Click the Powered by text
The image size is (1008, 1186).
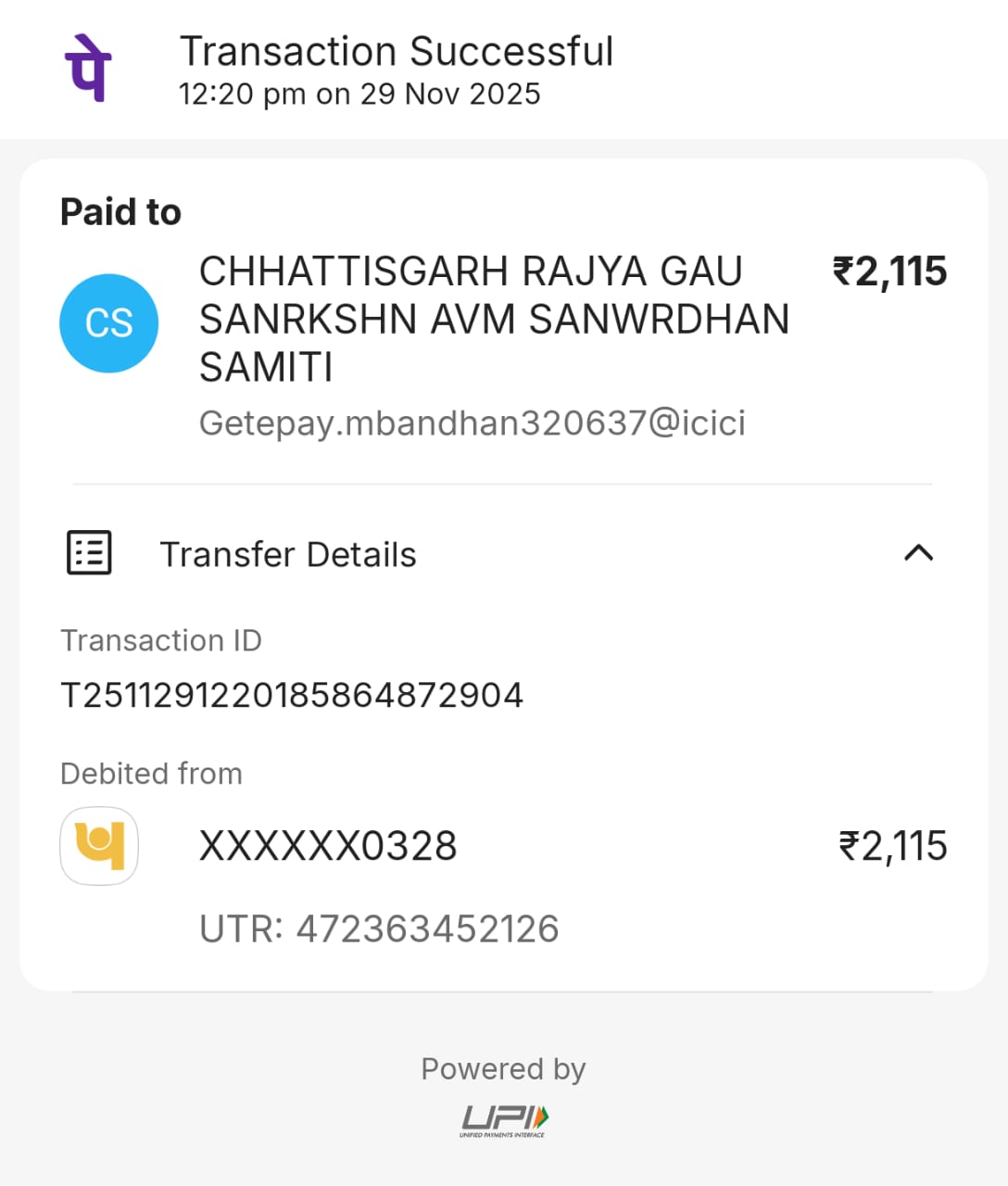click(x=503, y=1069)
